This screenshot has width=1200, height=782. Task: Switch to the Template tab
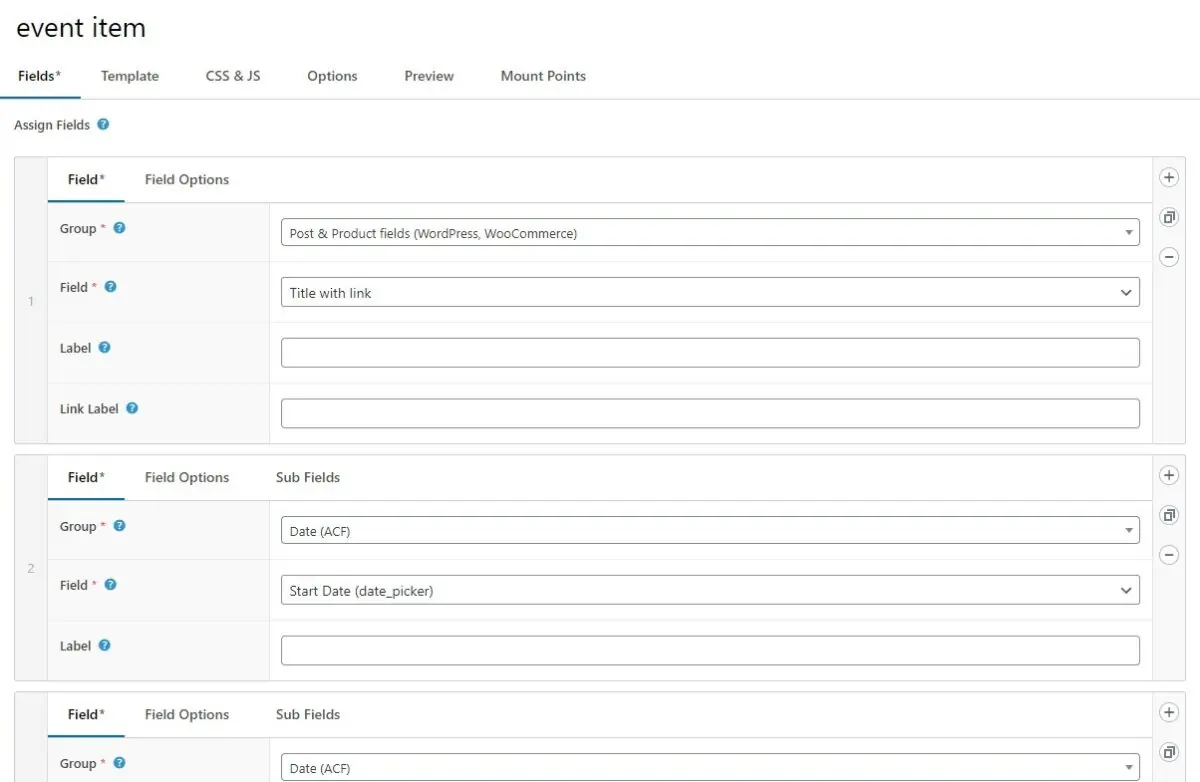129,75
